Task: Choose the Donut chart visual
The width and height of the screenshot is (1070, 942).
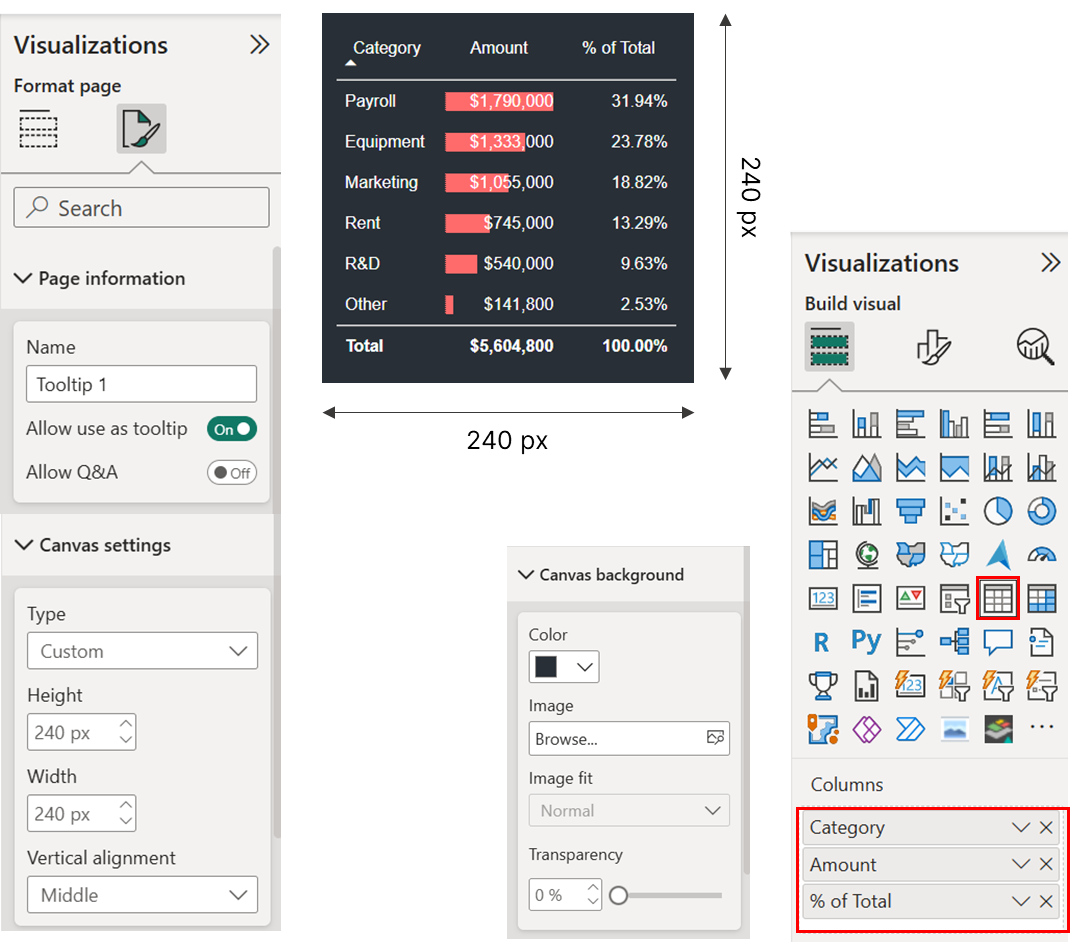Action: pyautogui.click(x=1041, y=511)
